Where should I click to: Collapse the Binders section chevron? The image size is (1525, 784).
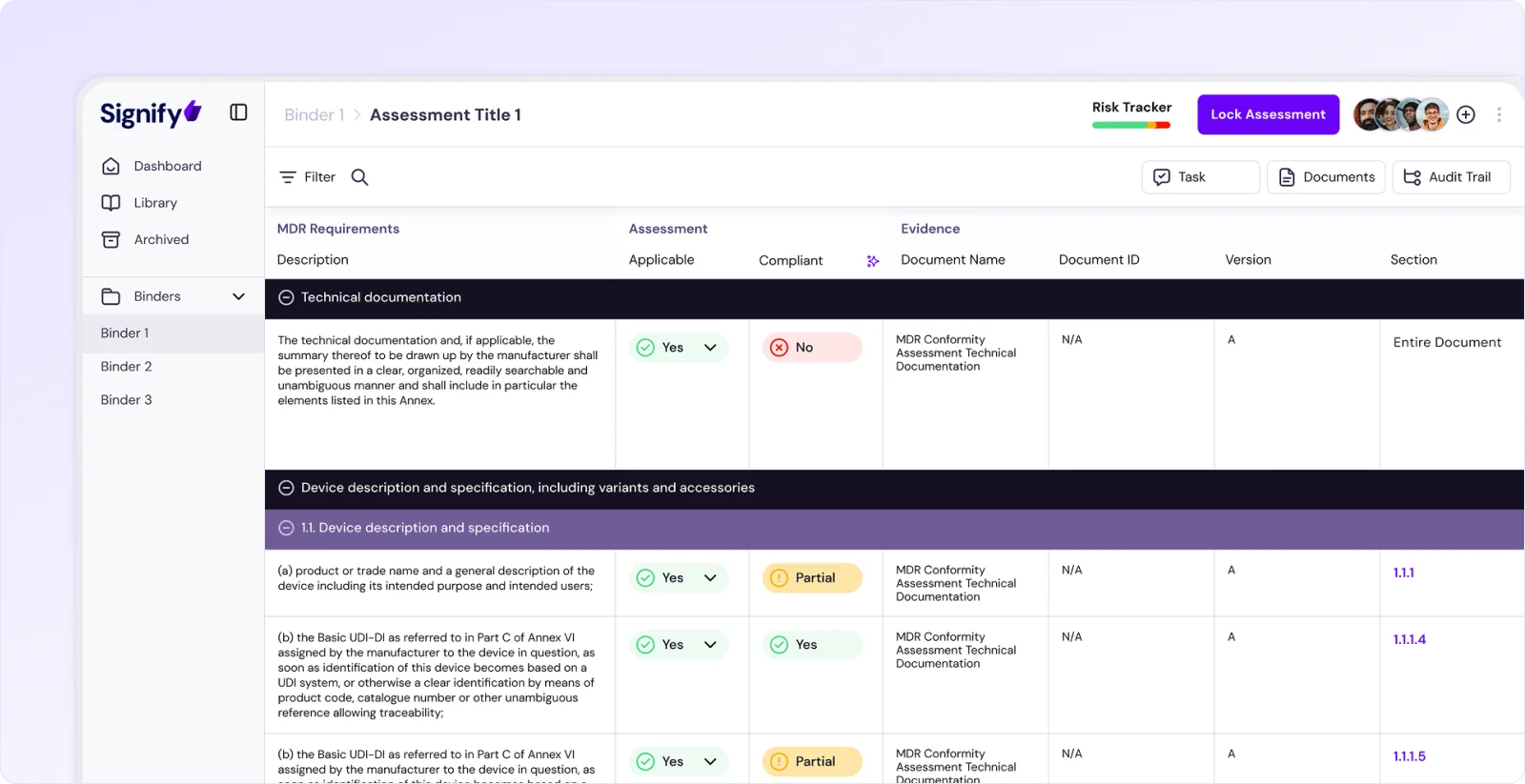(238, 296)
